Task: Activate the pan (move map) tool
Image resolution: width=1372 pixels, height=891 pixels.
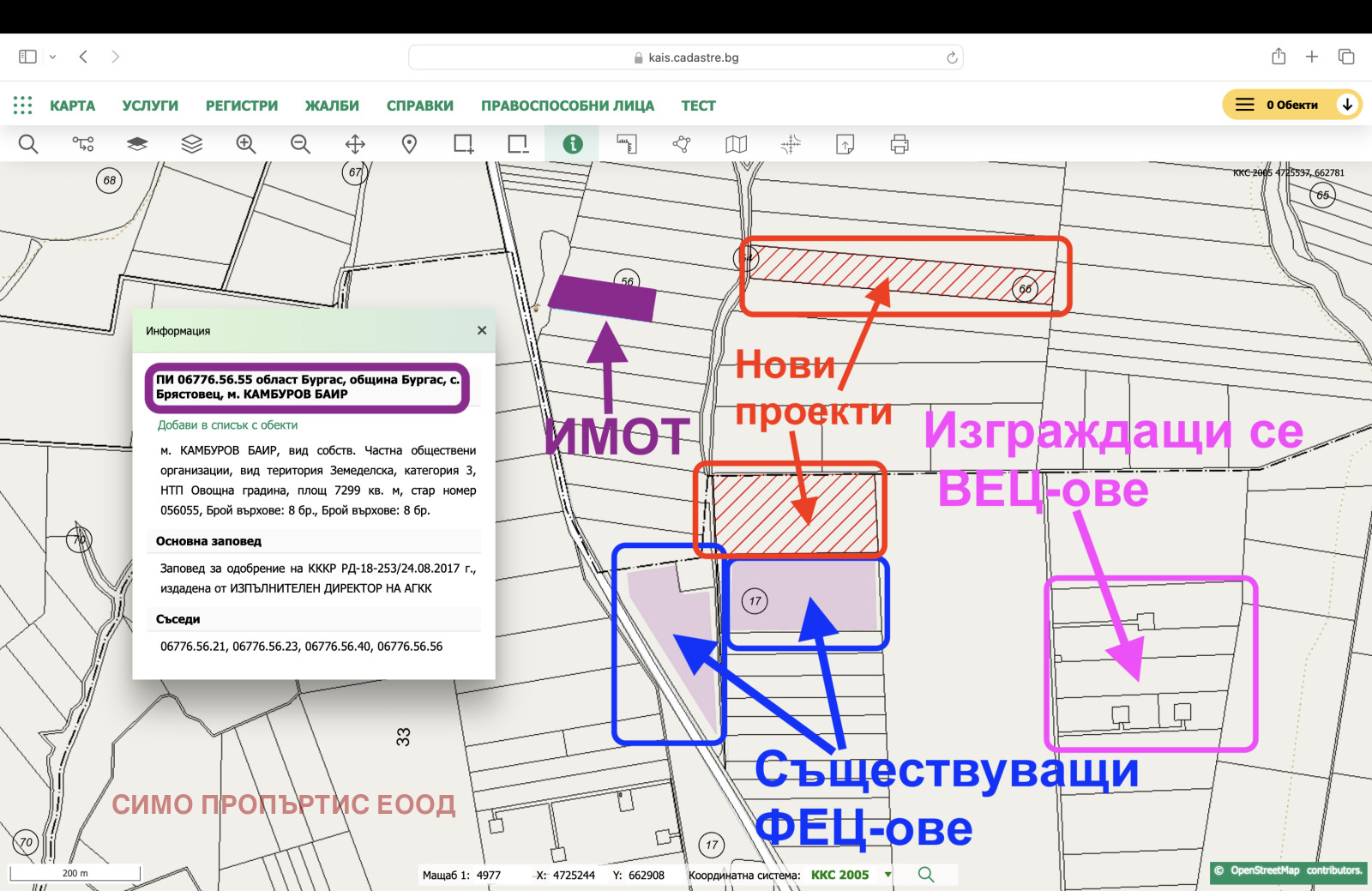Action: pos(354,144)
